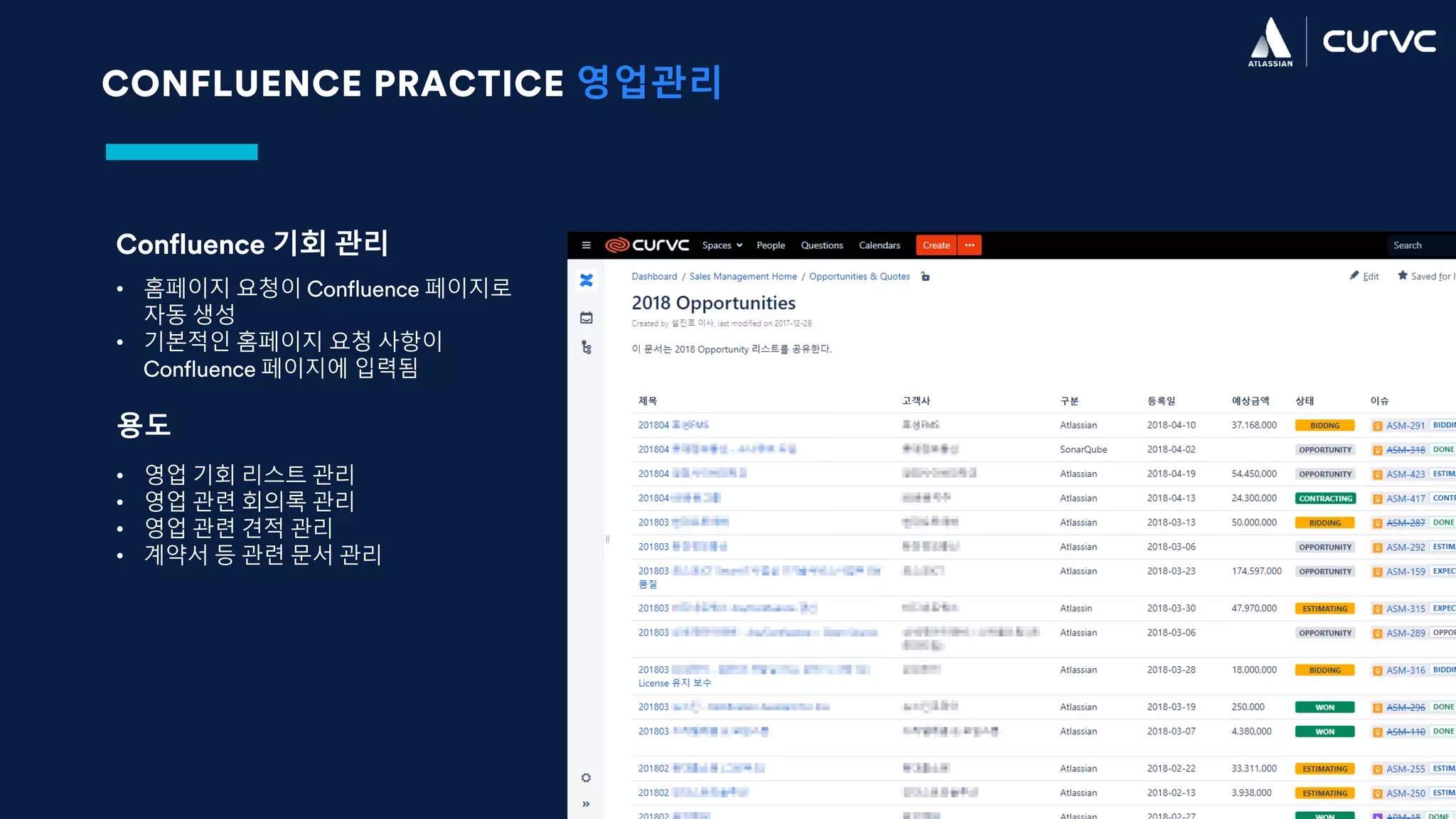Expand the Spaces dropdown menu
The height and width of the screenshot is (819, 1456).
[x=722, y=245]
